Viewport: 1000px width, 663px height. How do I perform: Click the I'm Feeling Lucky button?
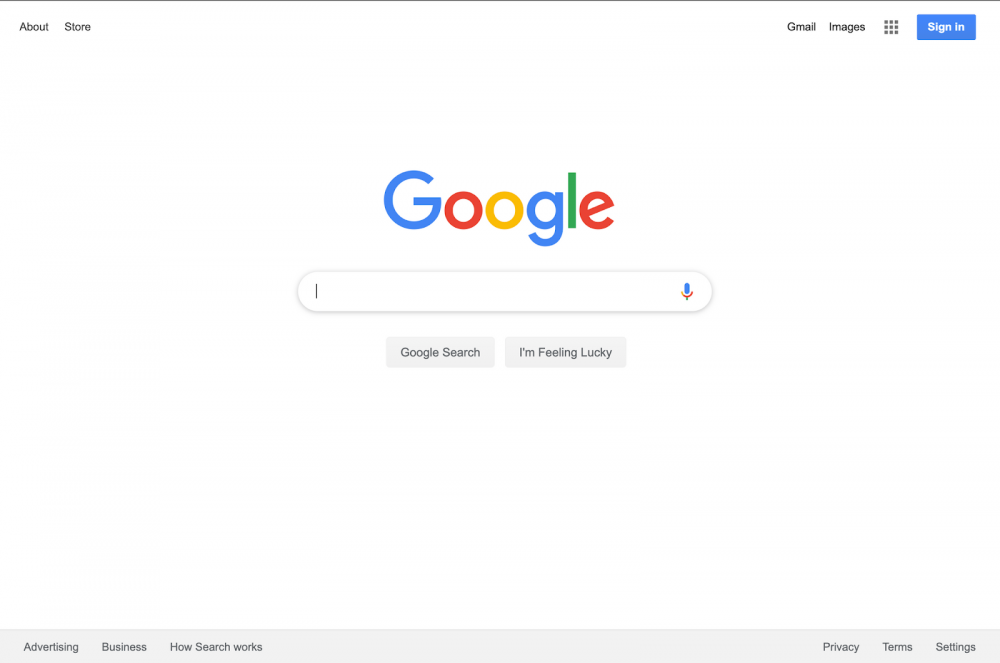pos(565,353)
